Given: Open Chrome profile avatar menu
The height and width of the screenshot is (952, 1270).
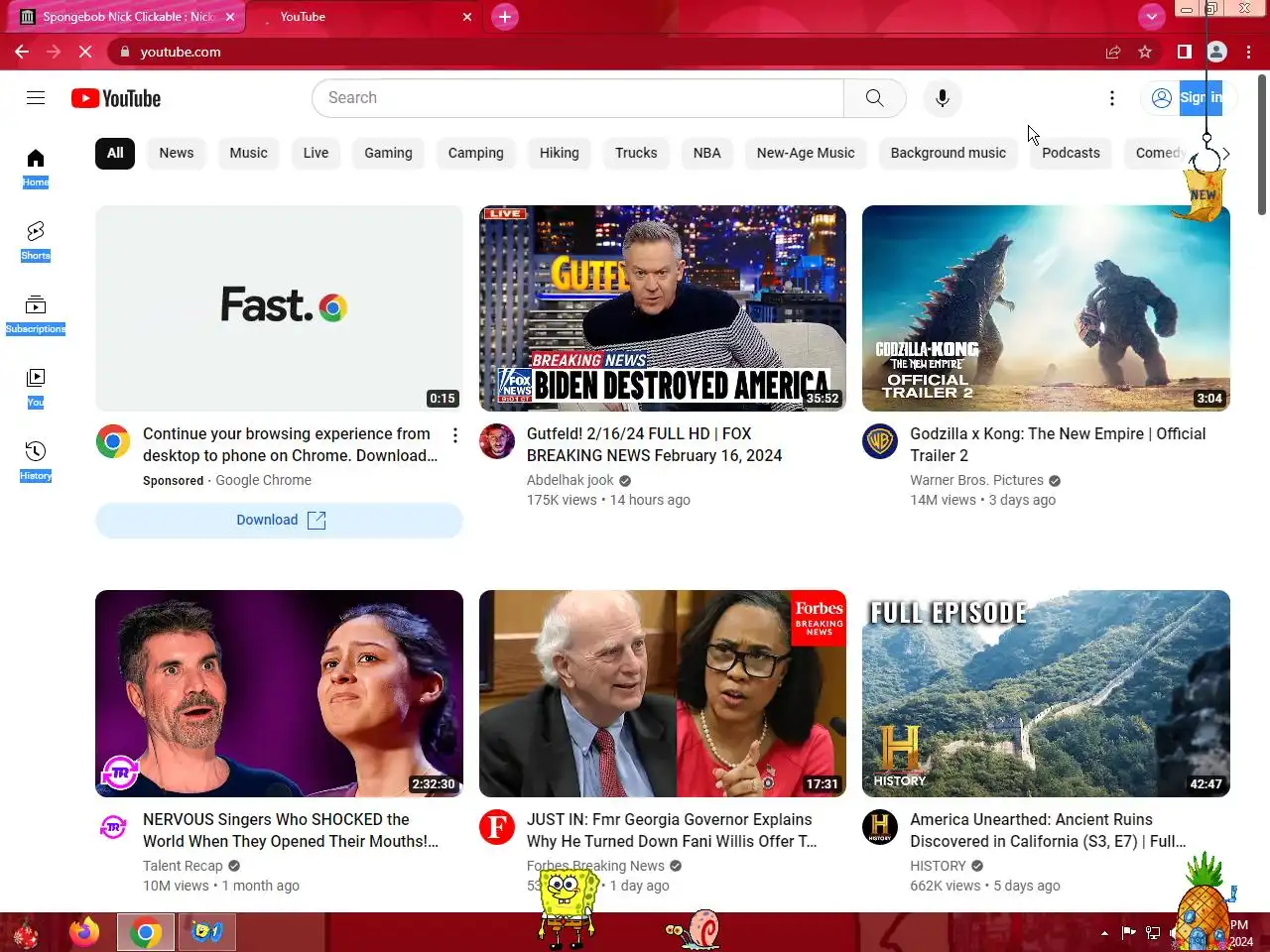Looking at the screenshot, I should coord(1217,52).
